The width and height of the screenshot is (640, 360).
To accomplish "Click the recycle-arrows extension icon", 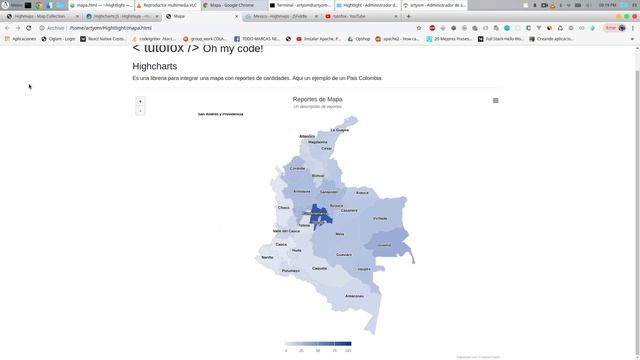I will click(x=560, y=28).
